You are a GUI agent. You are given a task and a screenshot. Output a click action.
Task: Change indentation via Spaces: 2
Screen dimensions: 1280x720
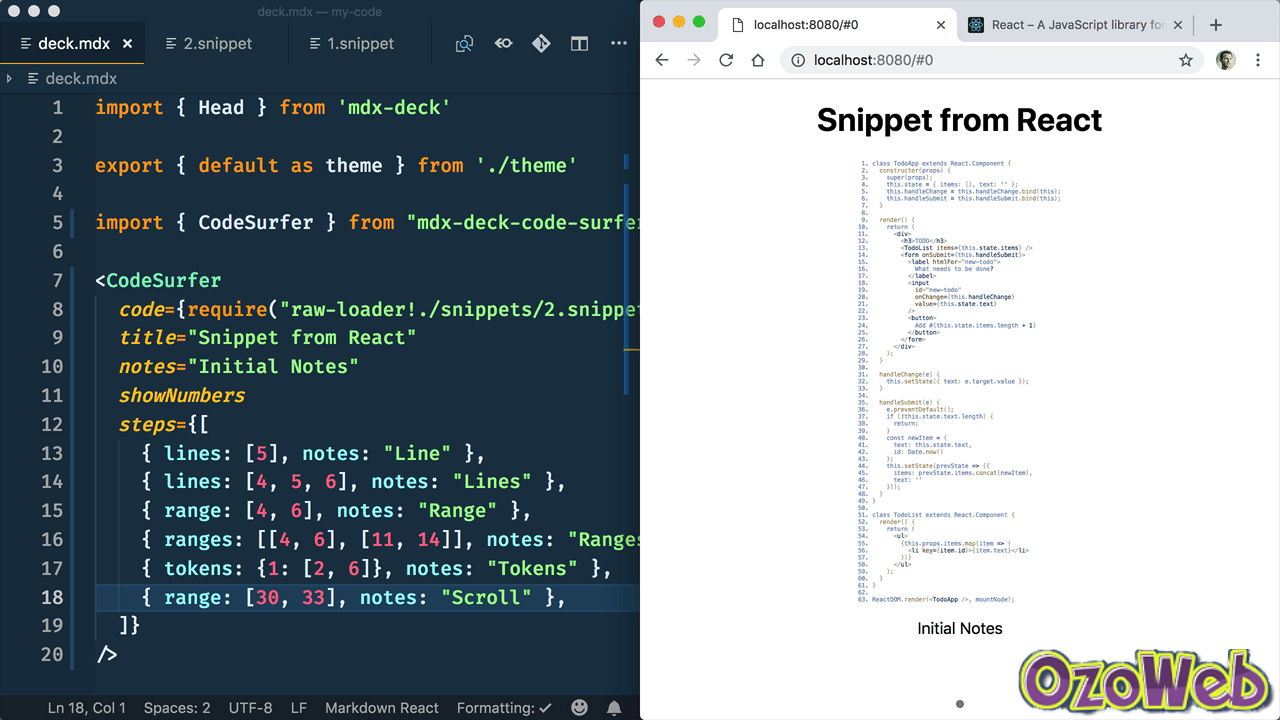[x=177, y=708]
